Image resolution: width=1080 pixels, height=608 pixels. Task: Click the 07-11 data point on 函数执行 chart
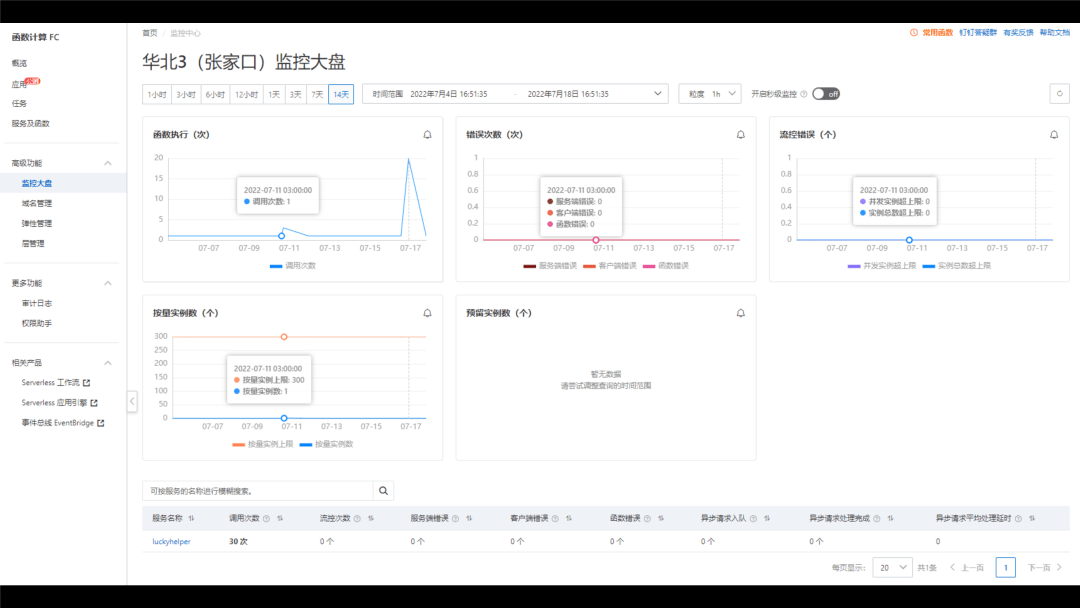[x=282, y=235]
